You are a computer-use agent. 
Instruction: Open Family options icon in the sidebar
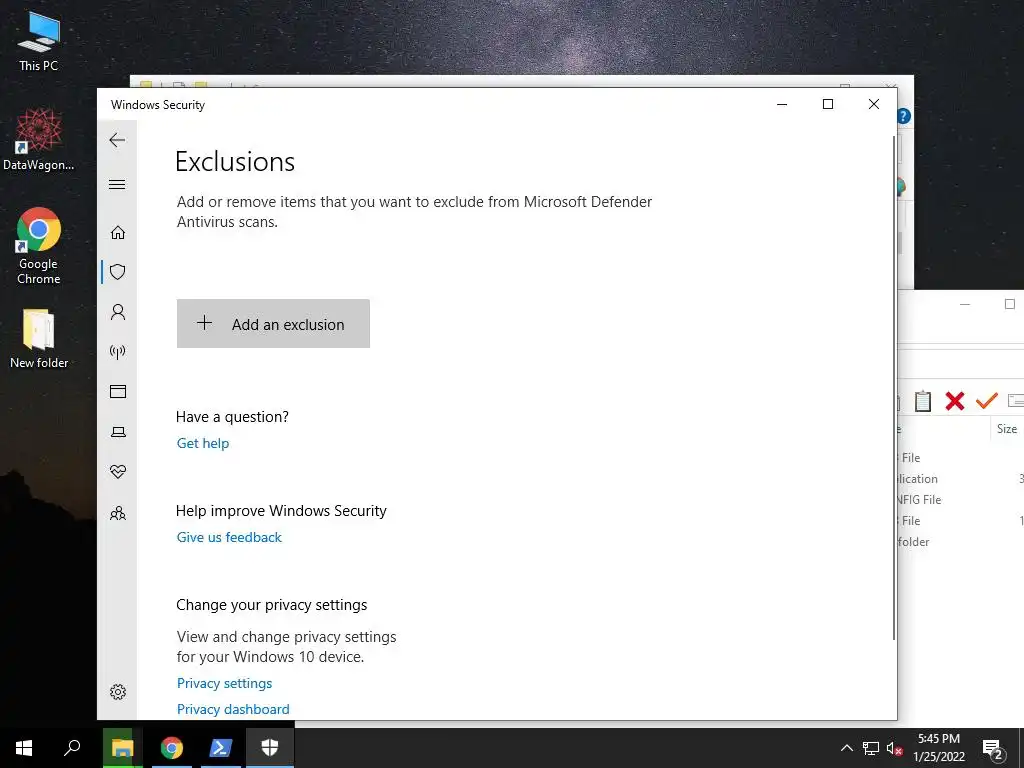tap(118, 513)
